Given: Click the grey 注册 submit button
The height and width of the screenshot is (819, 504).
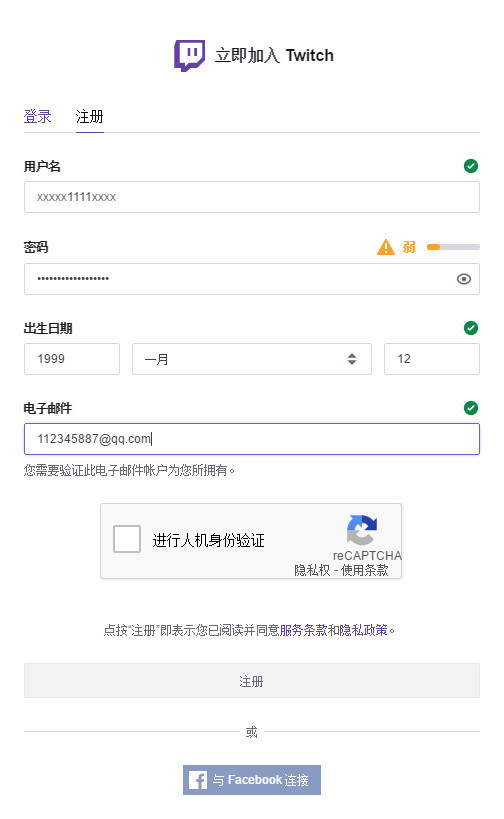Looking at the screenshot, I should [252, 681].
